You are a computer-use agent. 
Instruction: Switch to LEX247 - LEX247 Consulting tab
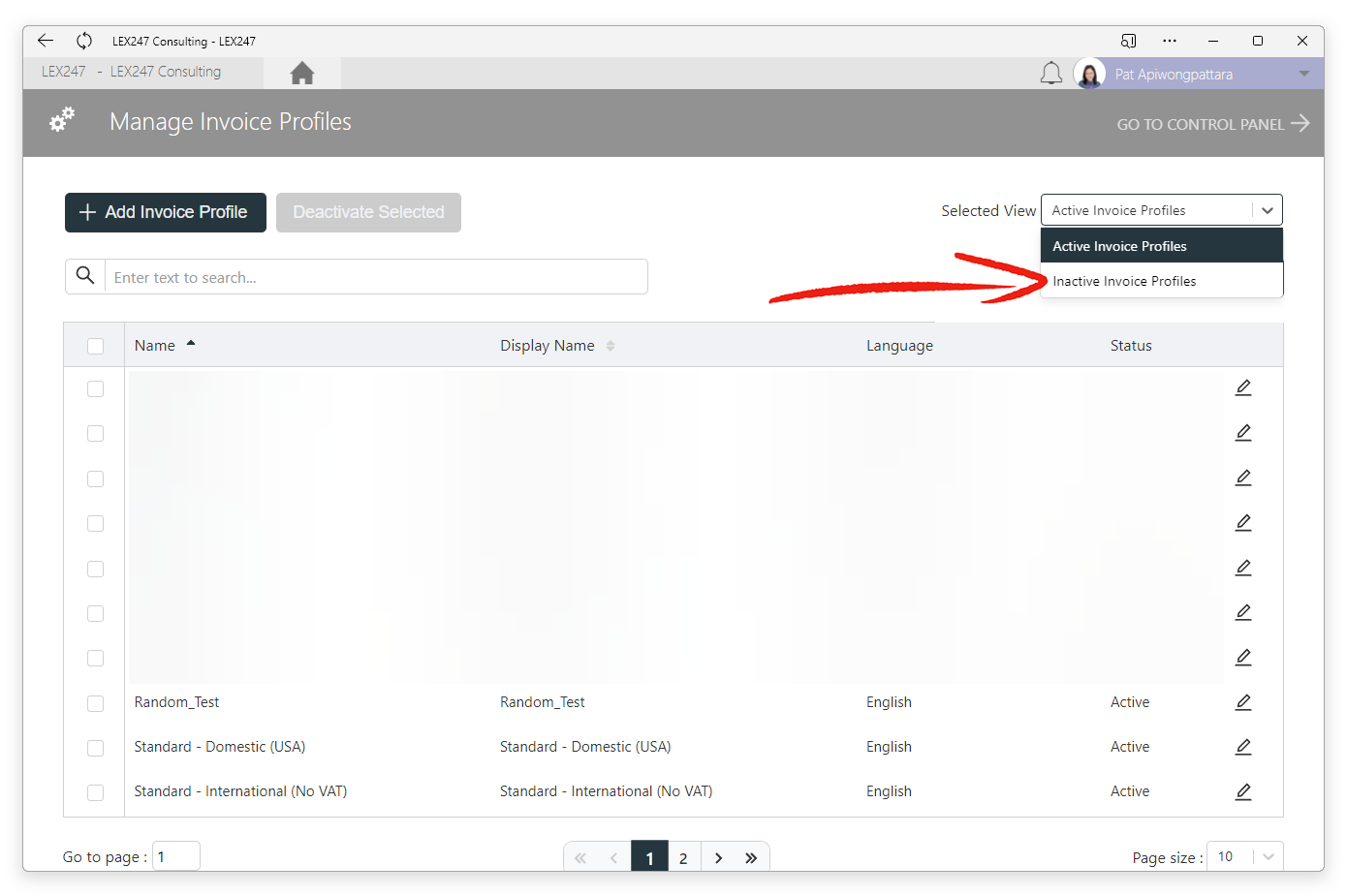coord(132,72)
